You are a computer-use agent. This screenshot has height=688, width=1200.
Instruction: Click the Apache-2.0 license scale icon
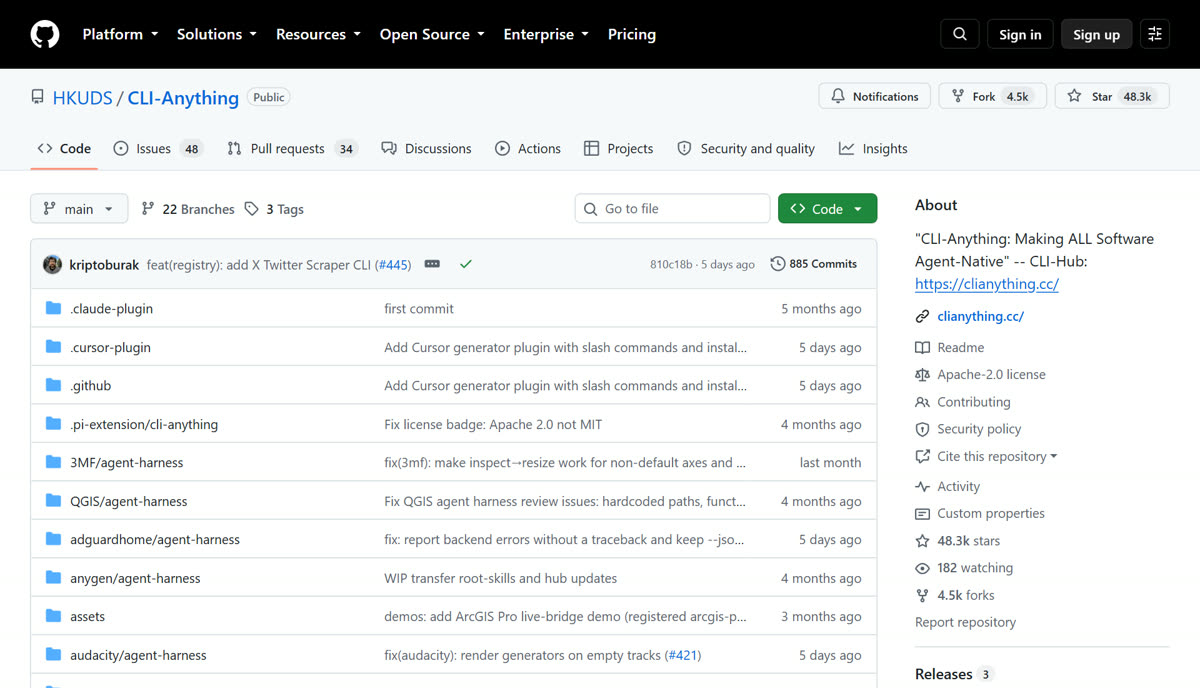pyautogui.click(x=922, y=374)
